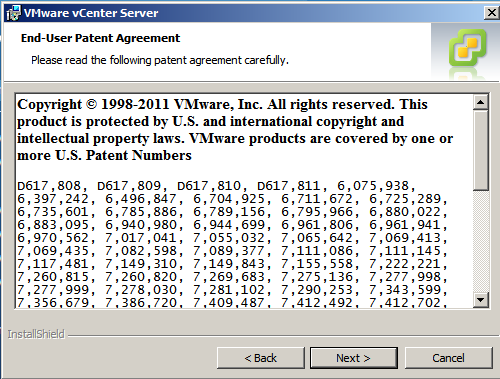The width and height of the screenshot is (500, 379).
Task: Click the agreement scrollbar thumb
Action: click(x=481, y=150)
